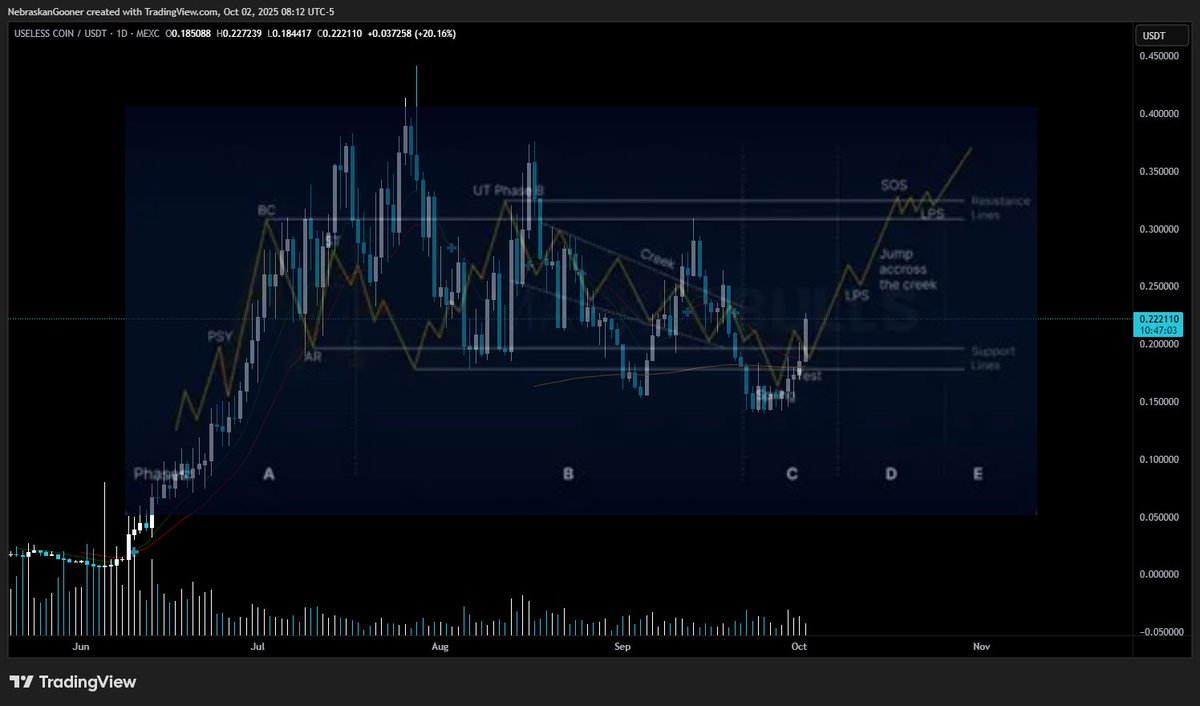1200x706 pixels.
Task: Click the PSY annotation on the chart
Action: click(220, 337)
